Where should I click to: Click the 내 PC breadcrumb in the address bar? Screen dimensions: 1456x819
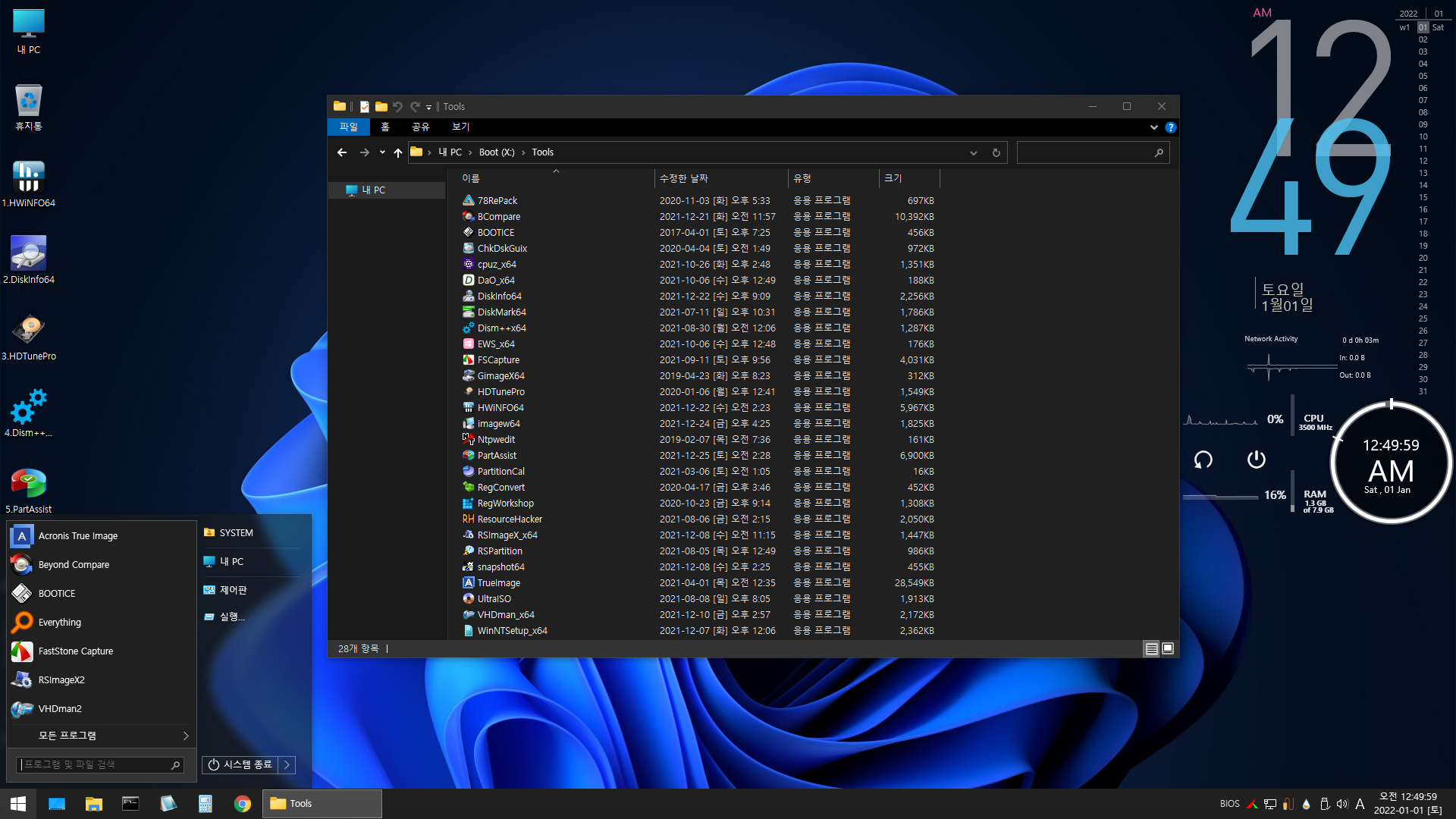point(450,152)
